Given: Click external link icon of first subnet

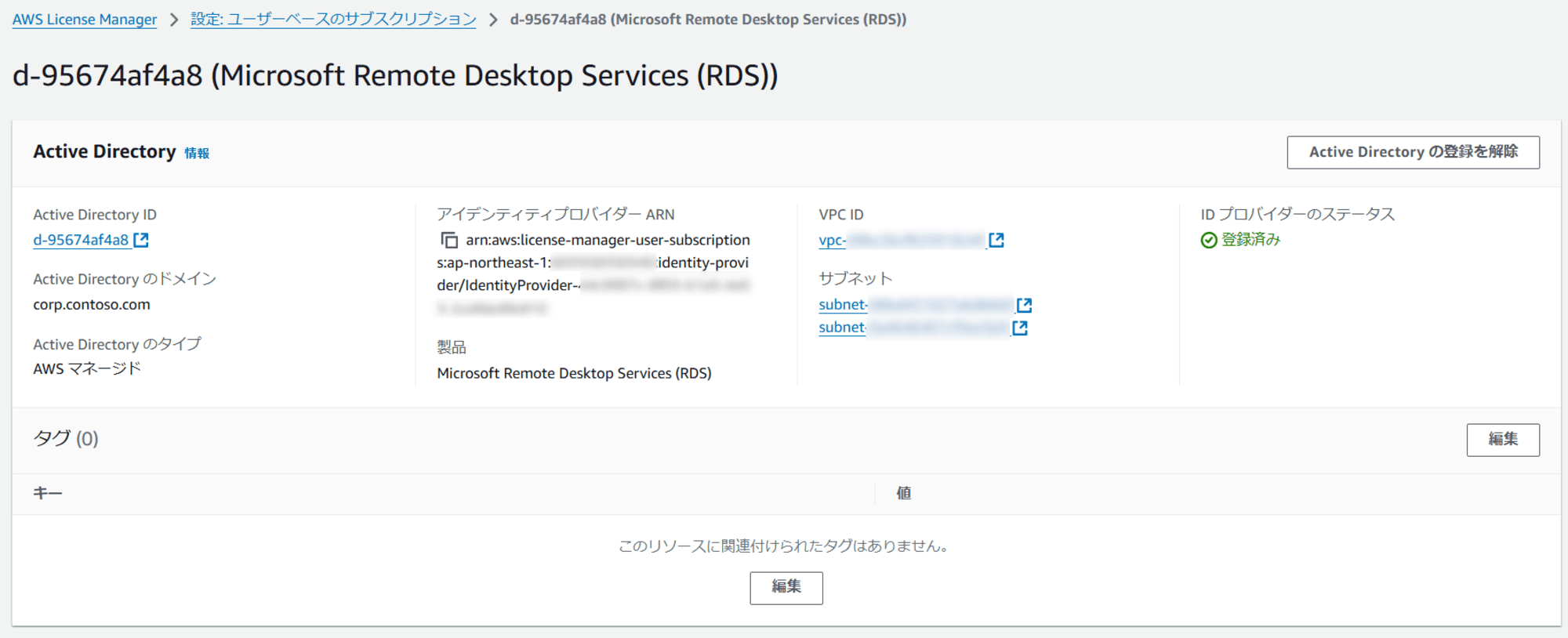Looking at the screenshot, I should click(x=1024, y=304).
